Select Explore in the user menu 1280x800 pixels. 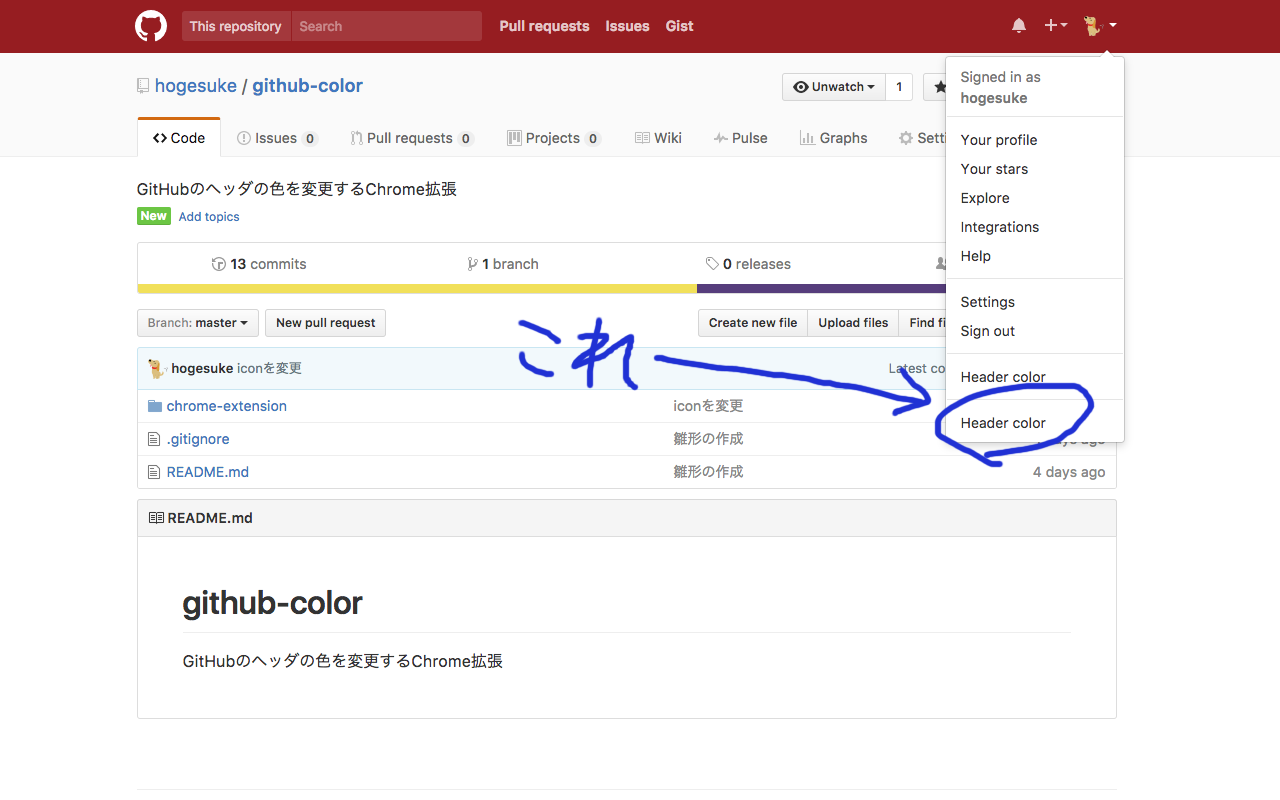point(1035,198)
